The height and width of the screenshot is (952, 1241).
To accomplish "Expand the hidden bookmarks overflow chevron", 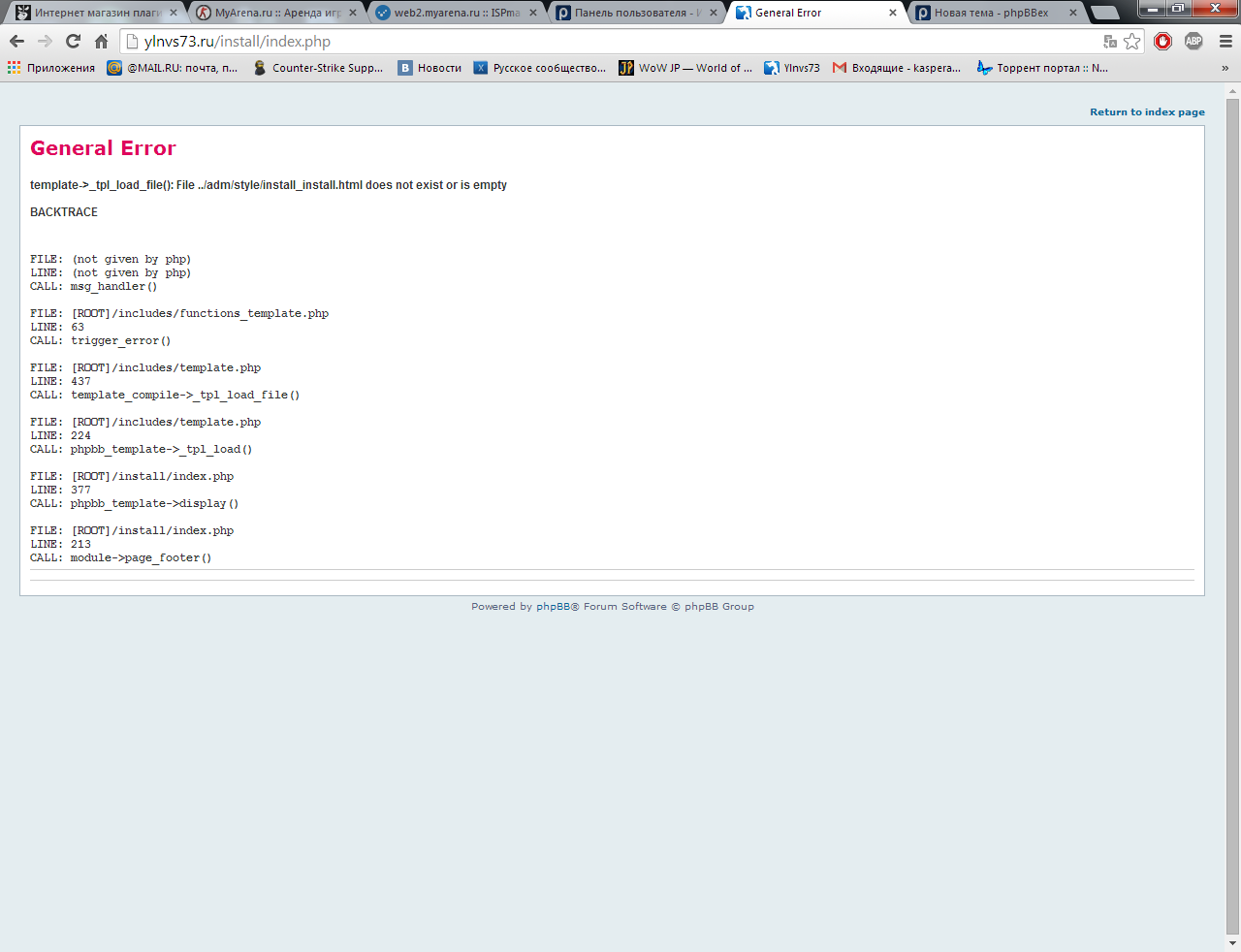I will tap(1225, 68).
